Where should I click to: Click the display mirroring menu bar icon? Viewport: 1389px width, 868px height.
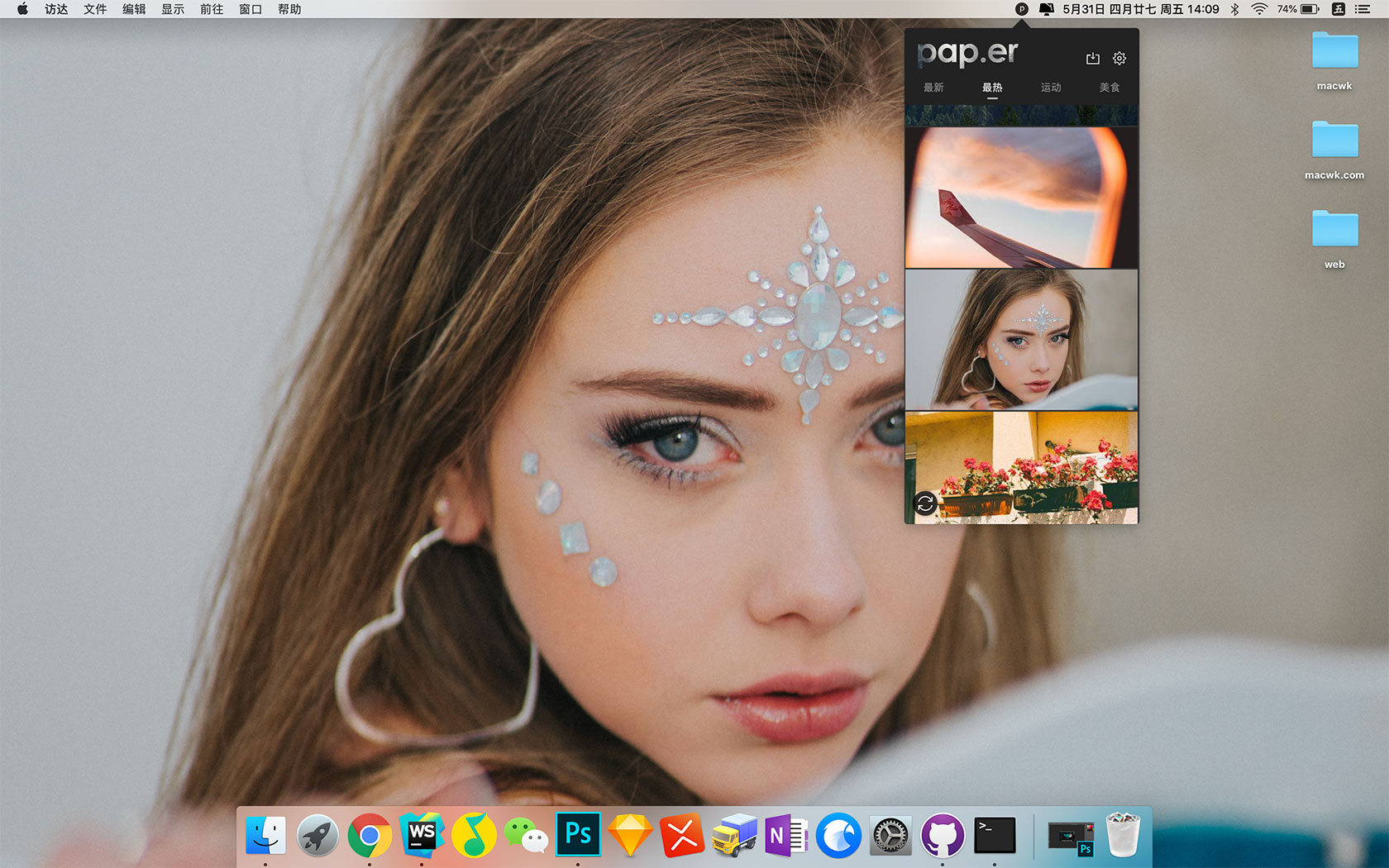click(1046, 9)
